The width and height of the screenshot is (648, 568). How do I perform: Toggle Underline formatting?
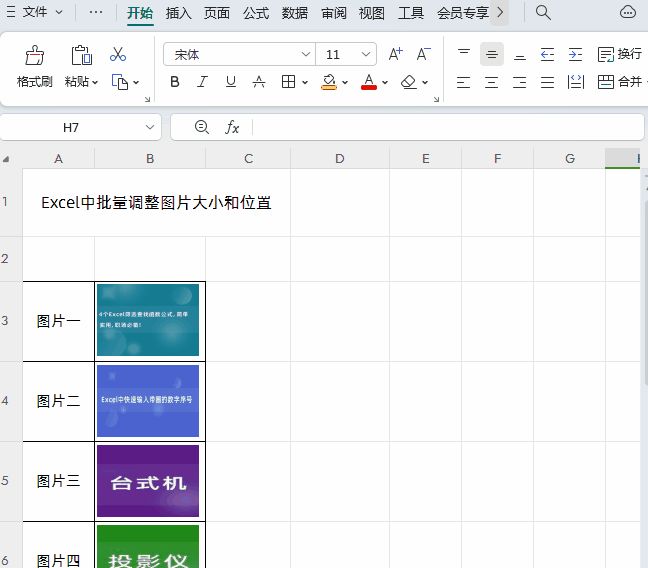click(x=231, y=82)
